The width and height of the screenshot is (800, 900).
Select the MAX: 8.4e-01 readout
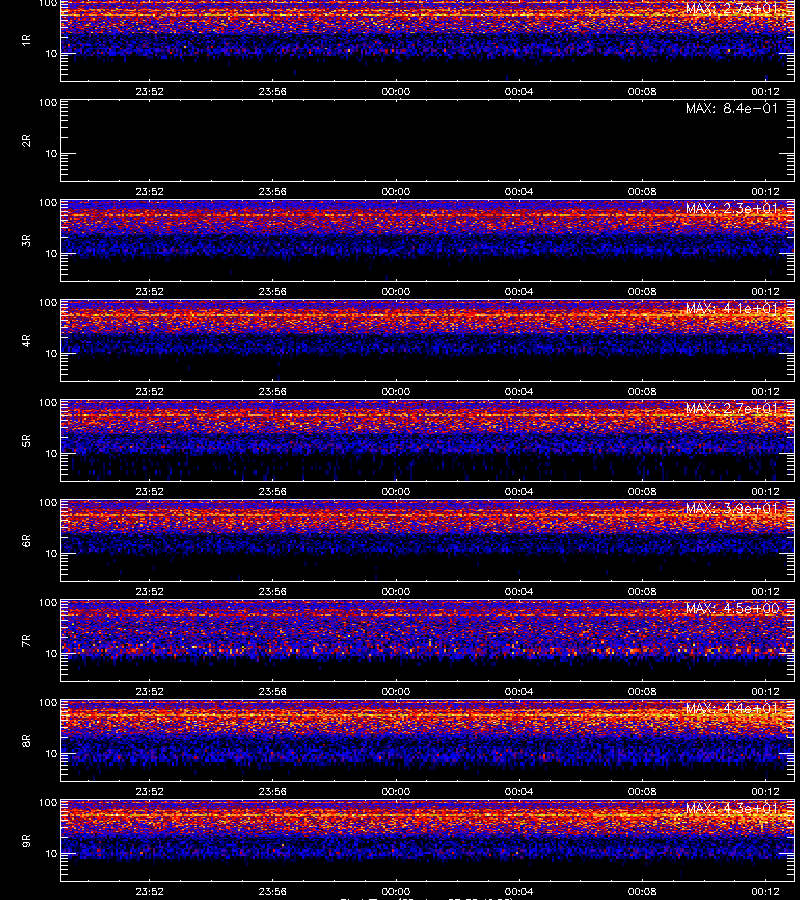[732, 108]
